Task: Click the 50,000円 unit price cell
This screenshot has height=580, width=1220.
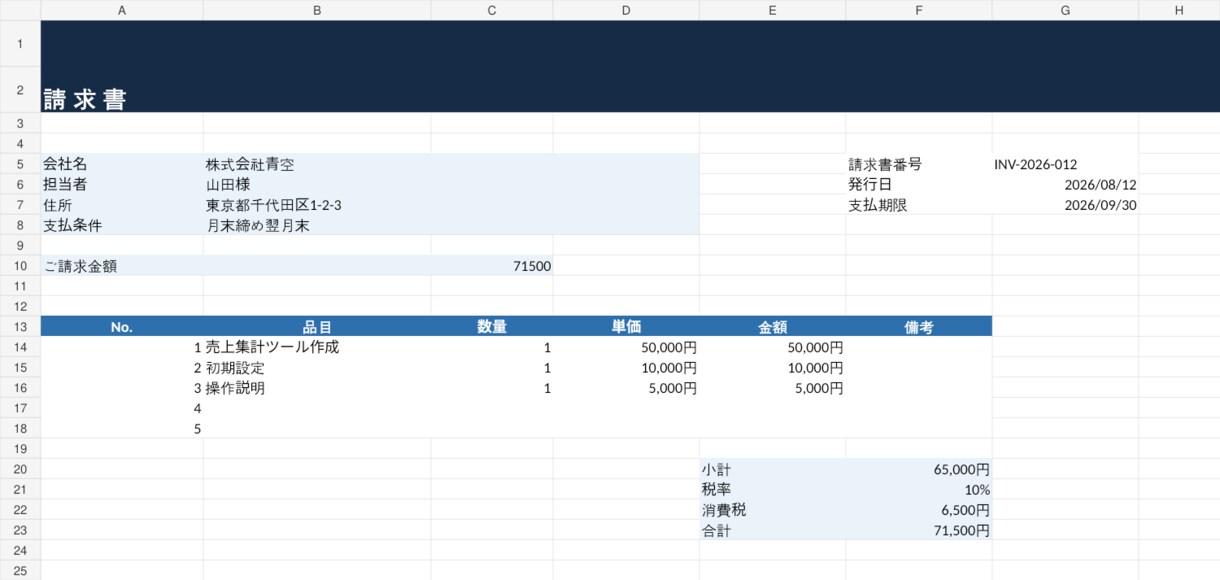Action: point(626,347)
